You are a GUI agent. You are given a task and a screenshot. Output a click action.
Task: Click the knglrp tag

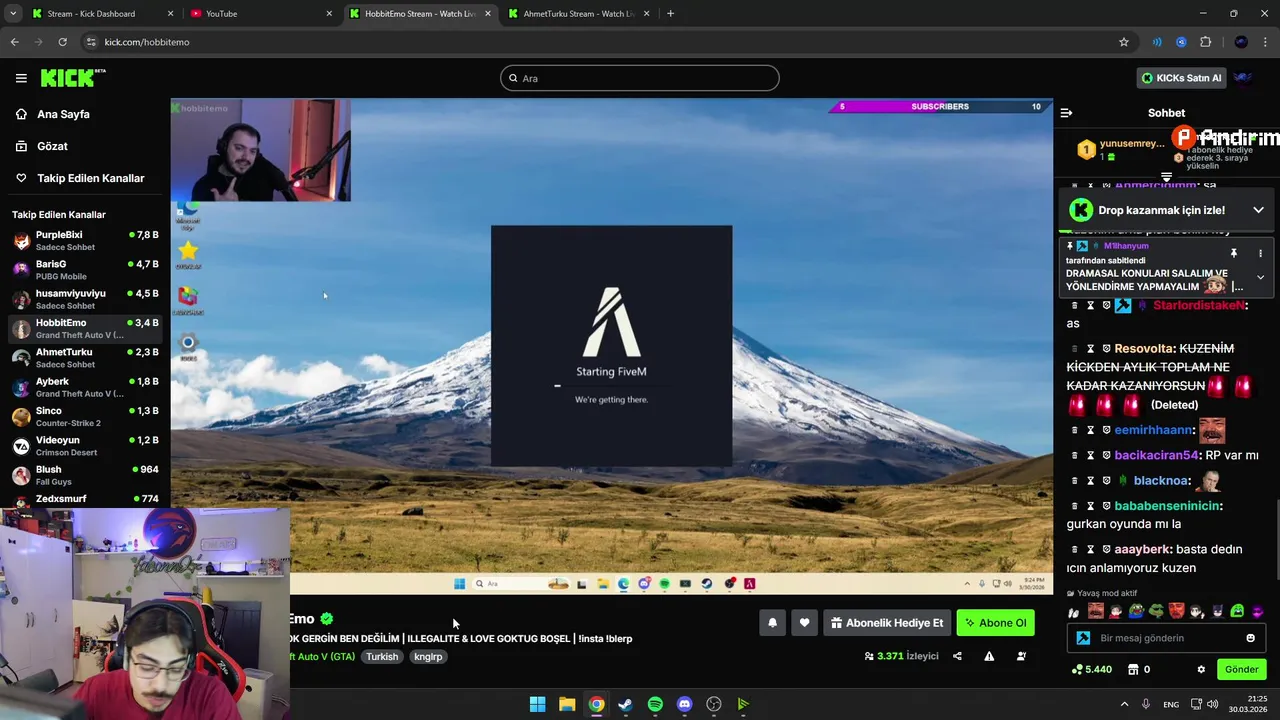click(x=428, y=657)
